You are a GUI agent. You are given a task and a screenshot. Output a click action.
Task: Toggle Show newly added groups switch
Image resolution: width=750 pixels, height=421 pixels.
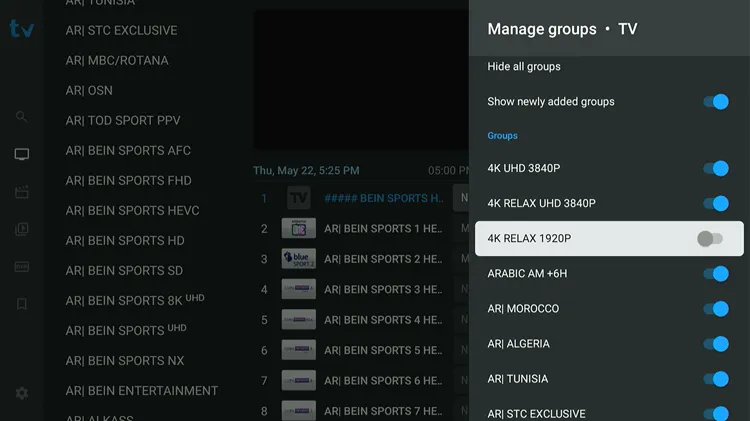click(x=716, y=101)
